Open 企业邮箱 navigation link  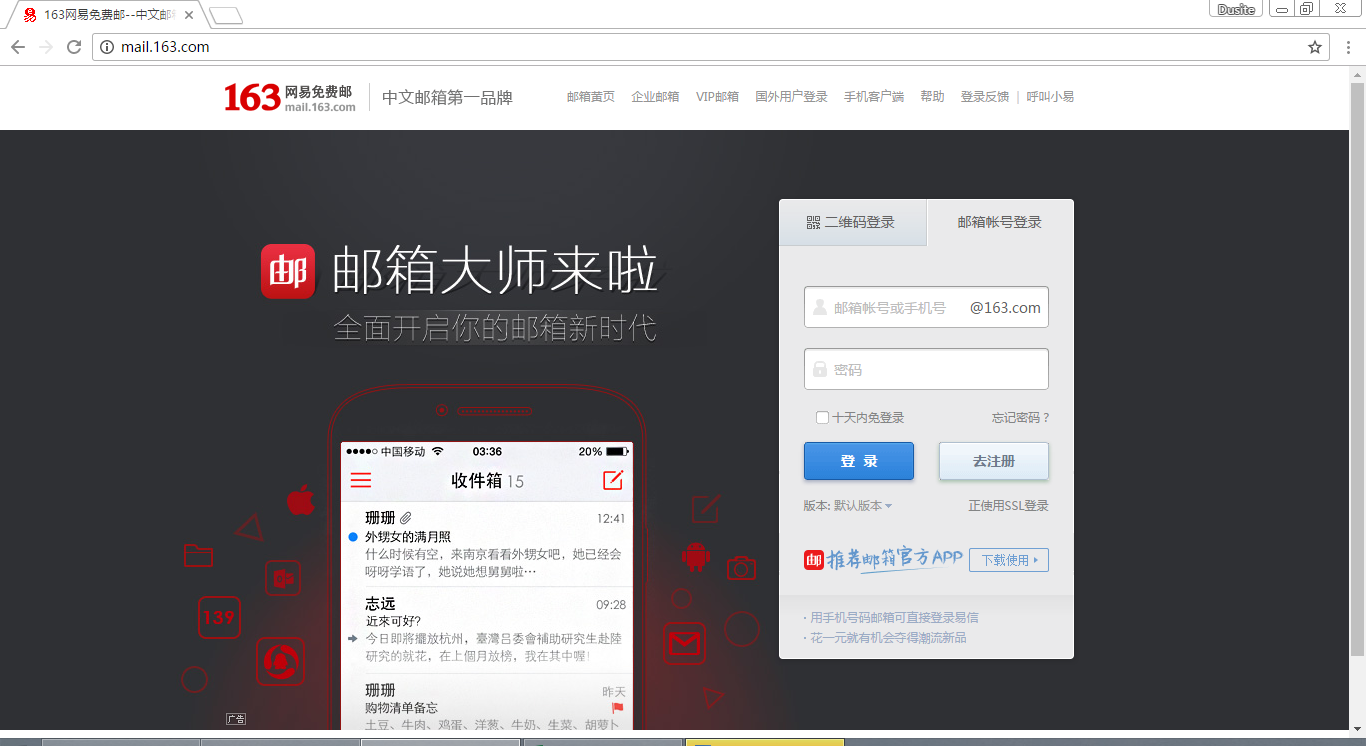point(655,97)
